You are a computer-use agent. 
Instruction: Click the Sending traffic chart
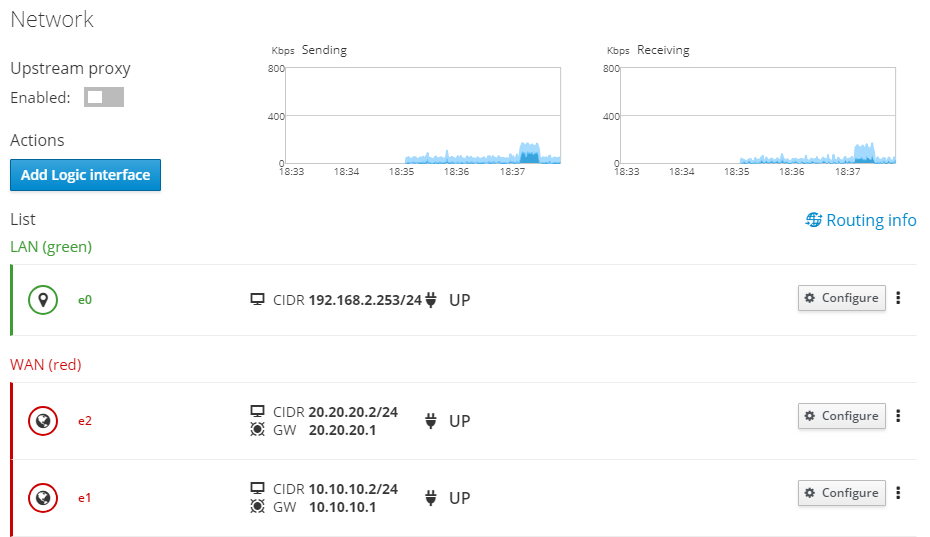[423, 116]
